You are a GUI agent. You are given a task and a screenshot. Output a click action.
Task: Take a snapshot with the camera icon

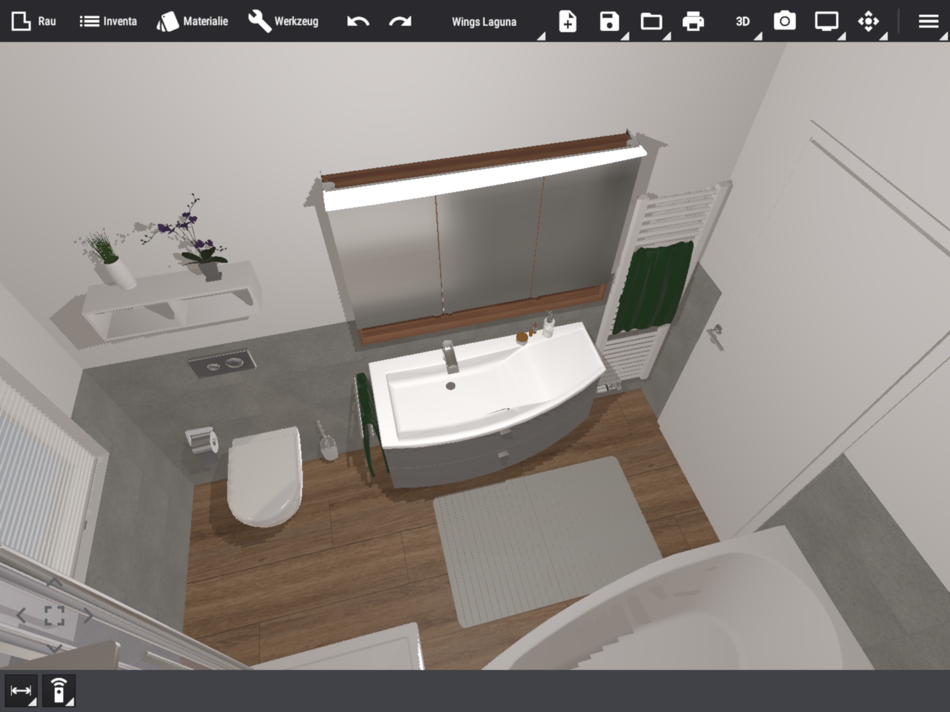[x=785, y=21]
